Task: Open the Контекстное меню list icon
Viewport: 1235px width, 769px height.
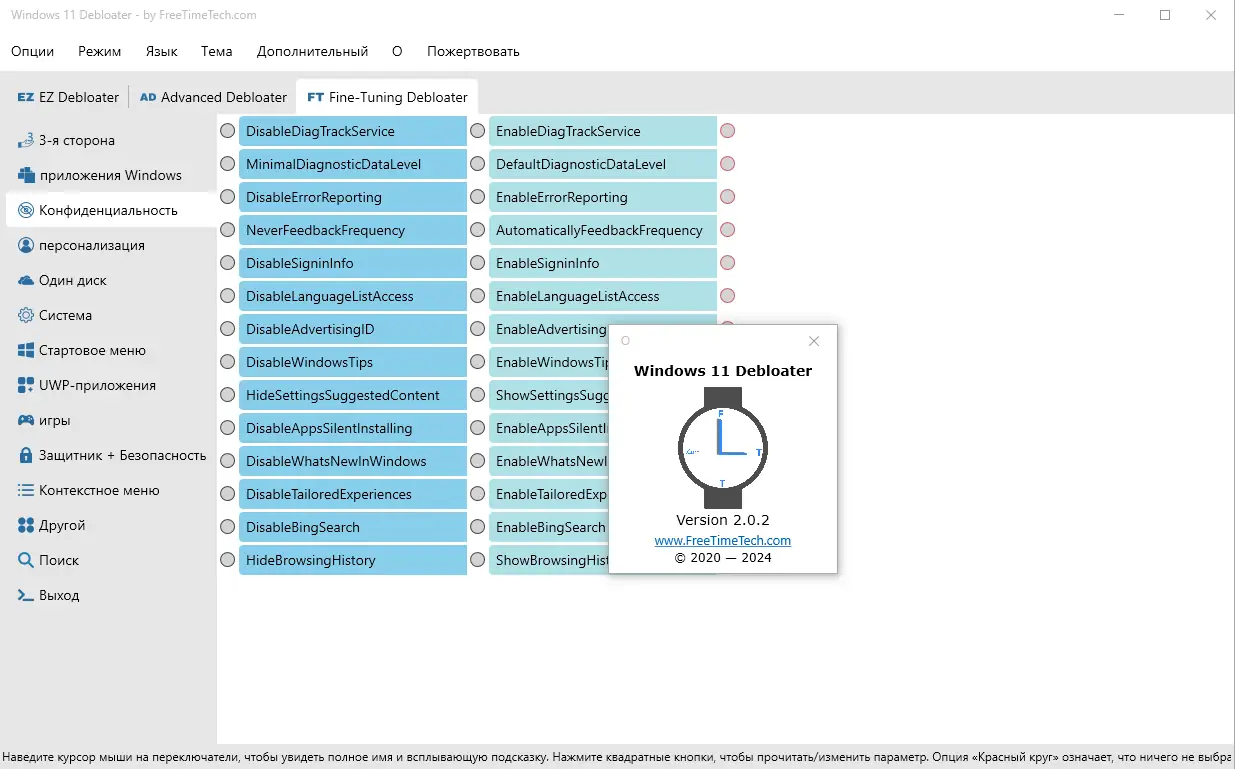Action: (x=26, y=490)
